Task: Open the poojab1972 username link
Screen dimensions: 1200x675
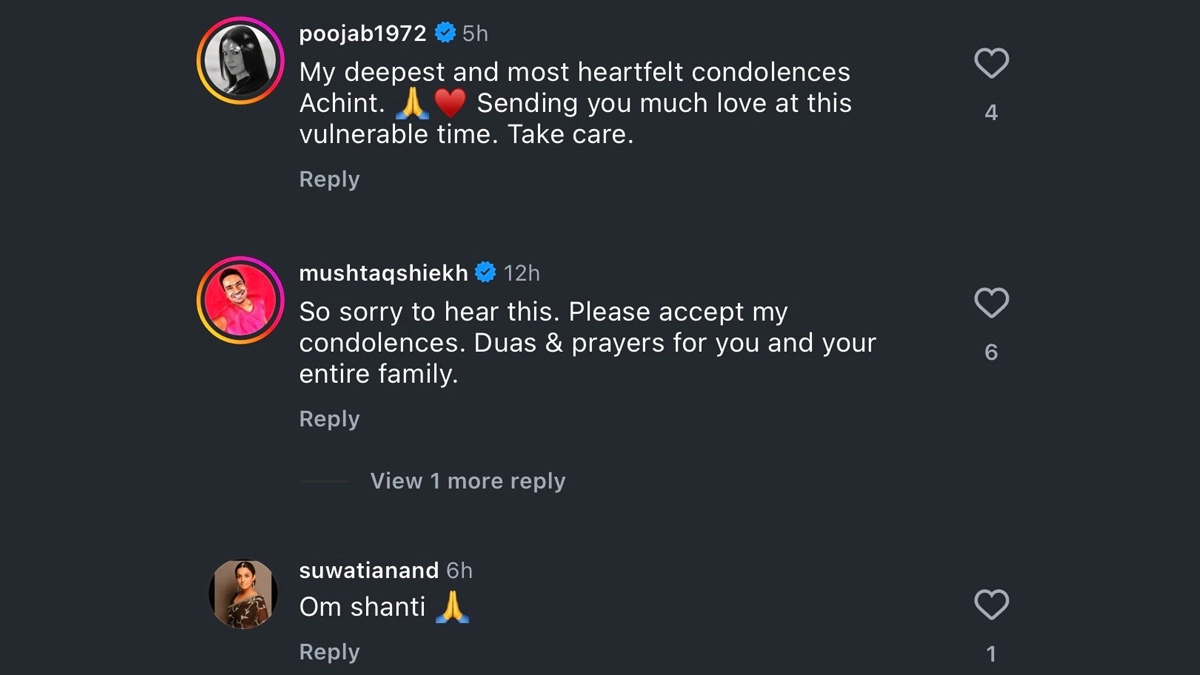Action: pos(363,33)
